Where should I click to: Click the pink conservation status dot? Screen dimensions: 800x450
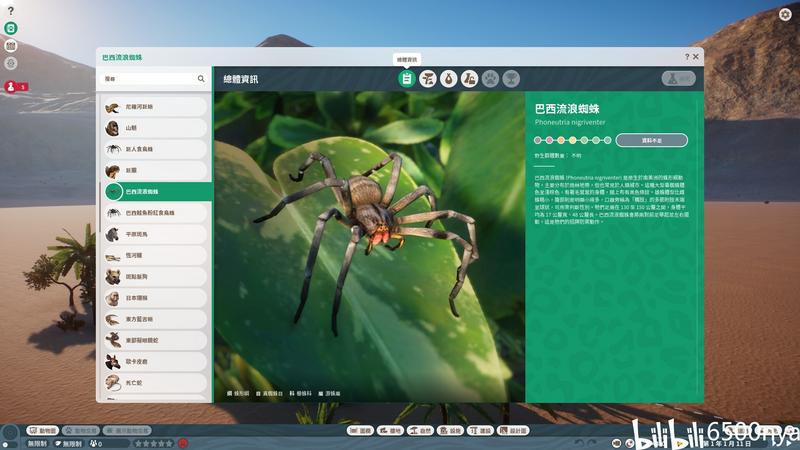click(x=549, y=140)
